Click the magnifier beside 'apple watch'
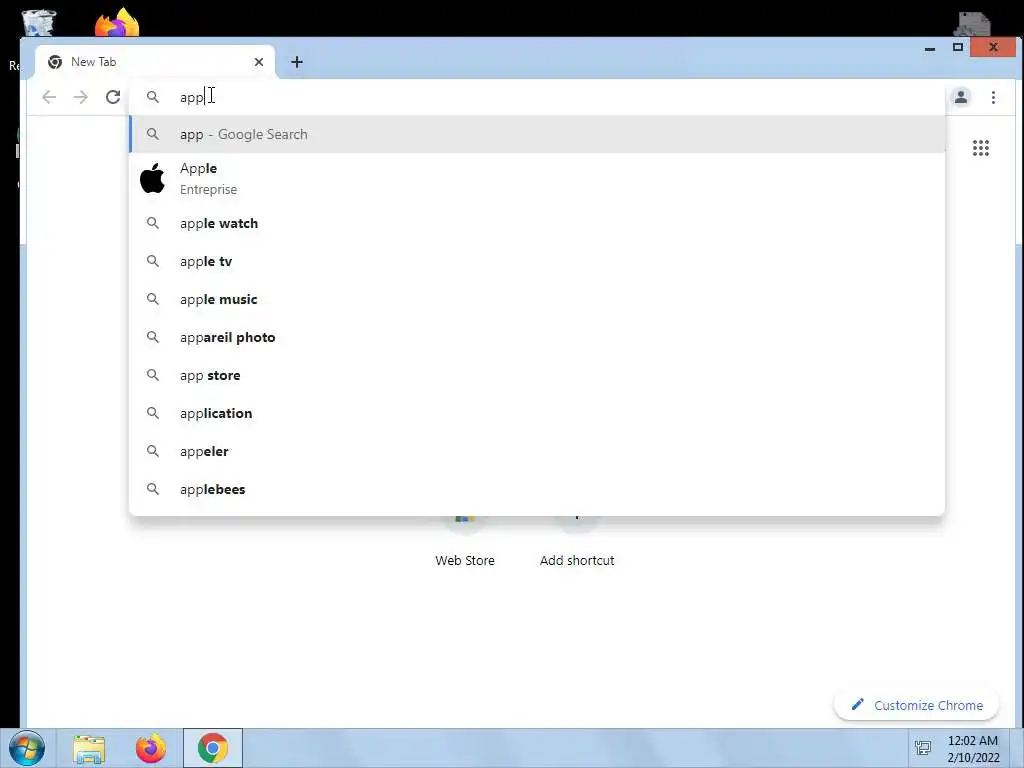Viewport: 1024px width, 768px height. point(152,223)
